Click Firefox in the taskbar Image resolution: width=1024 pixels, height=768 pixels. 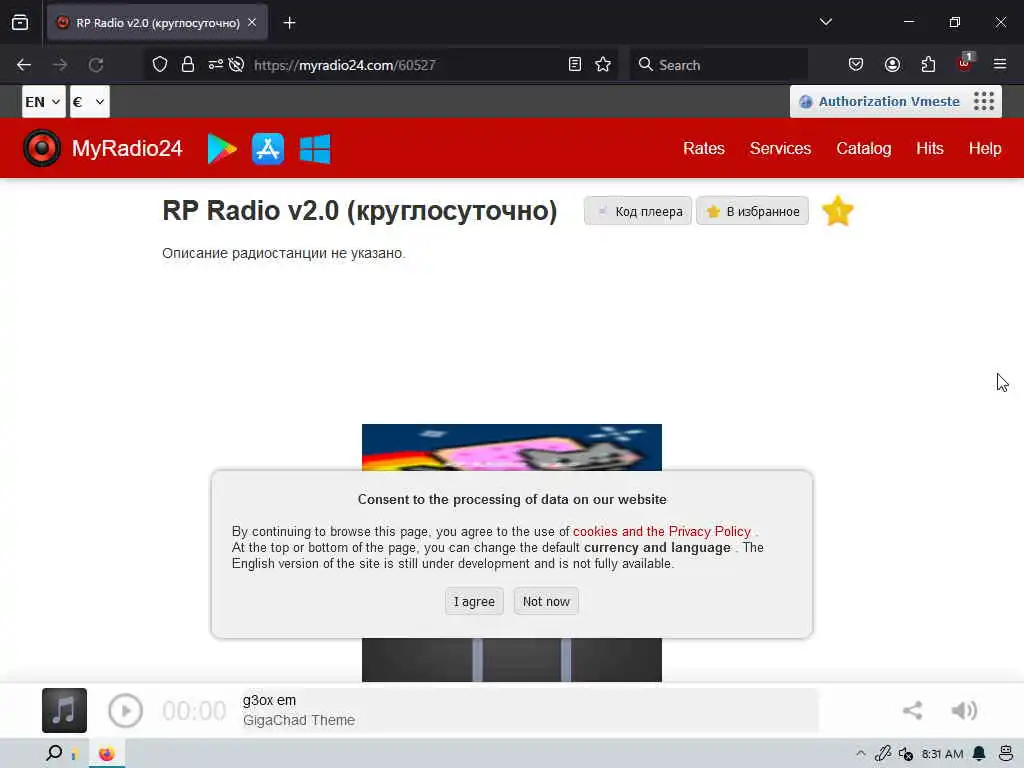point(106,754)
